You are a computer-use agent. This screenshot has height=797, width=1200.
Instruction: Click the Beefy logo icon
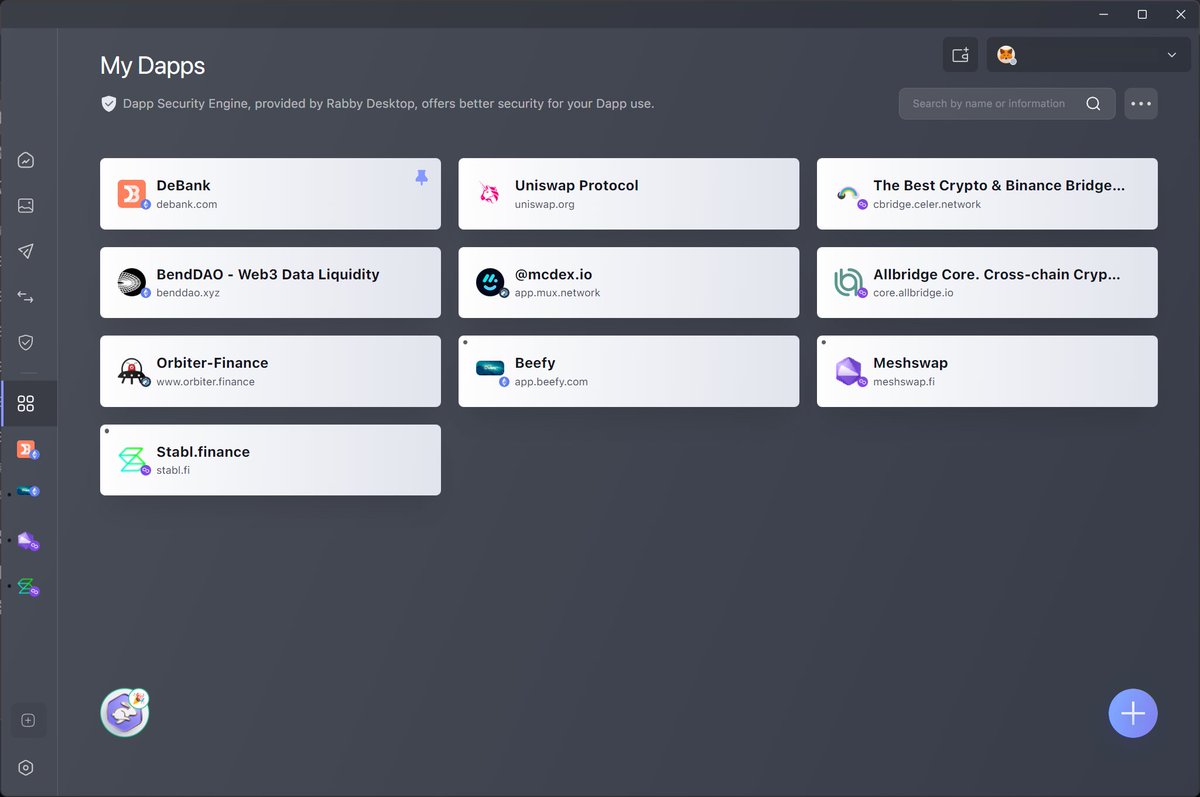click(x=491, y=368)
